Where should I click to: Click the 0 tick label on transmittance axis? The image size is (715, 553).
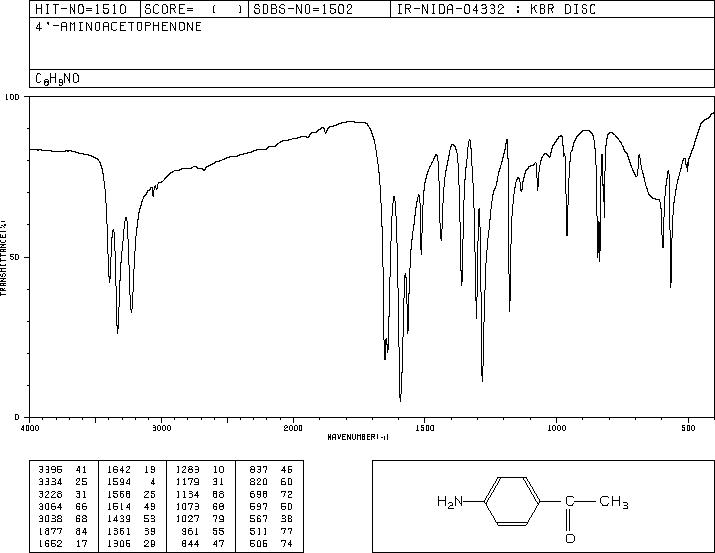click(17, 417)
